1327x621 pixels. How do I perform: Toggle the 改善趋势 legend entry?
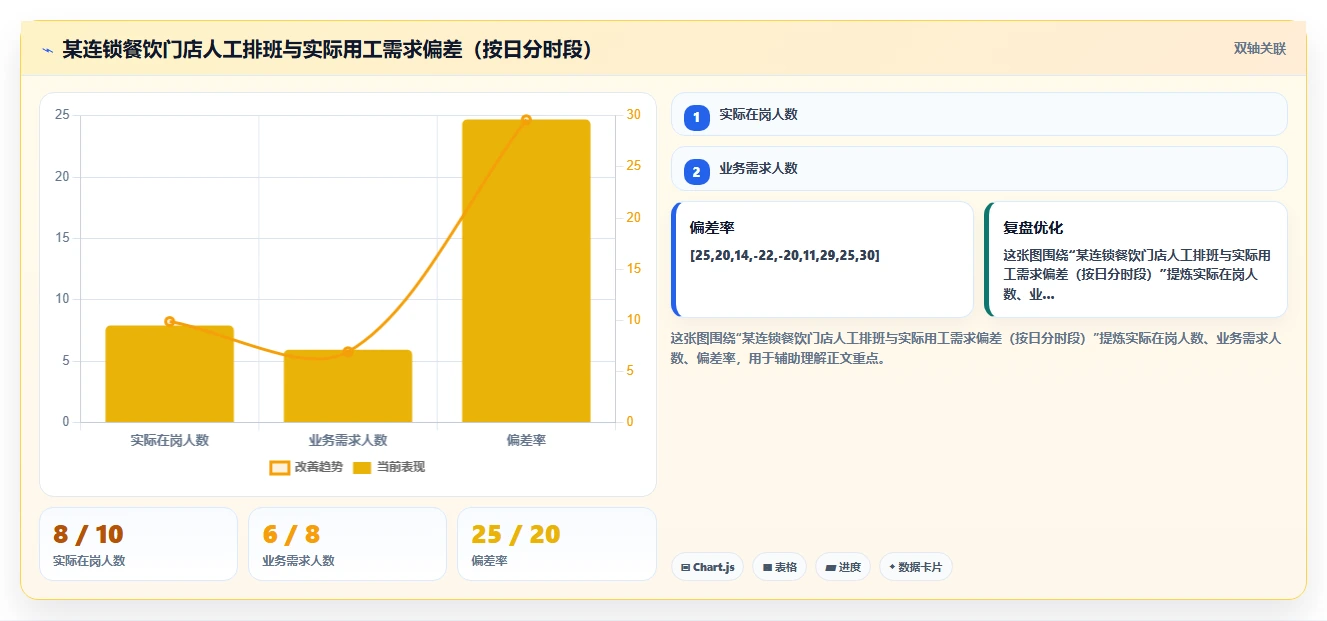306,467
